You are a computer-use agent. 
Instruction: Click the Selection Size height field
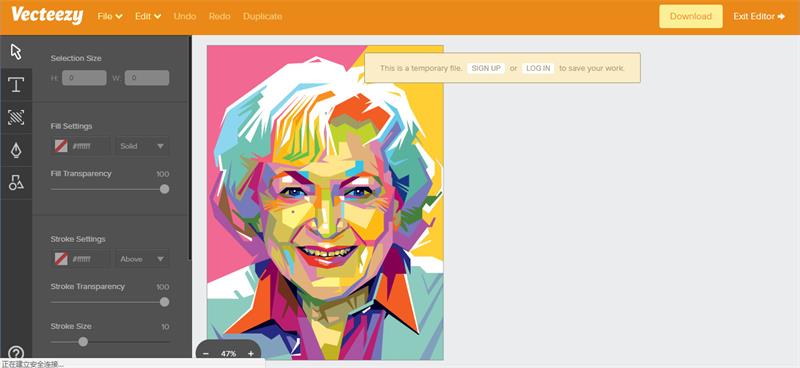point(84,78)
